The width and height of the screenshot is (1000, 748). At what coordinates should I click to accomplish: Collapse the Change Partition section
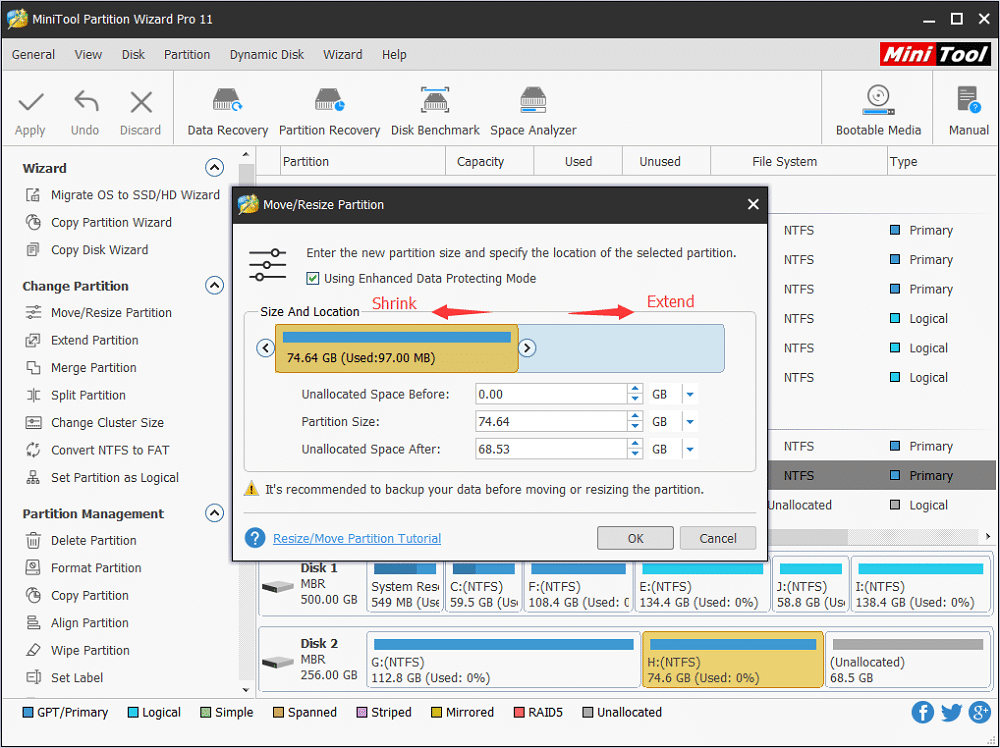(214, 285)
